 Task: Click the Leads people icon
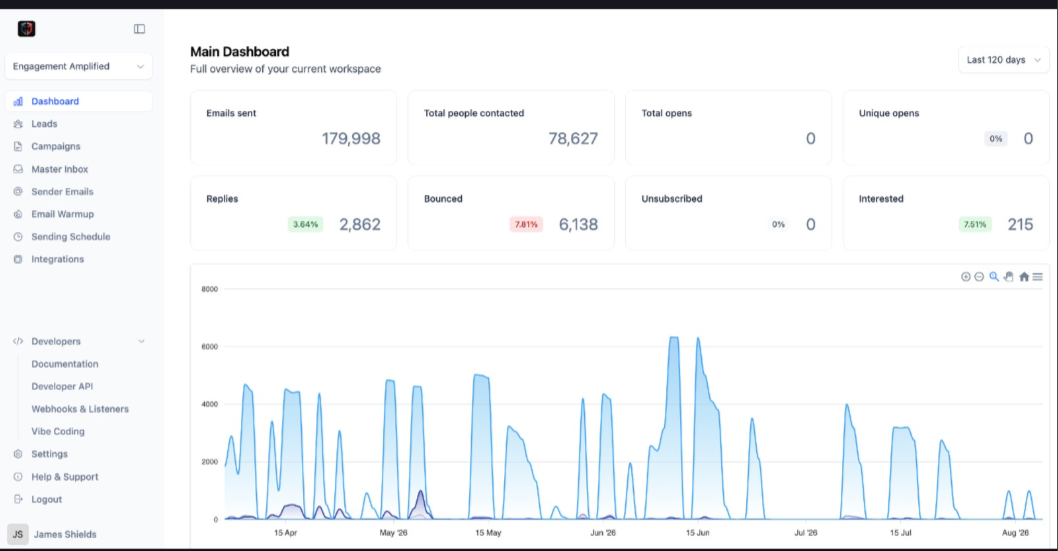pos(18,124)
